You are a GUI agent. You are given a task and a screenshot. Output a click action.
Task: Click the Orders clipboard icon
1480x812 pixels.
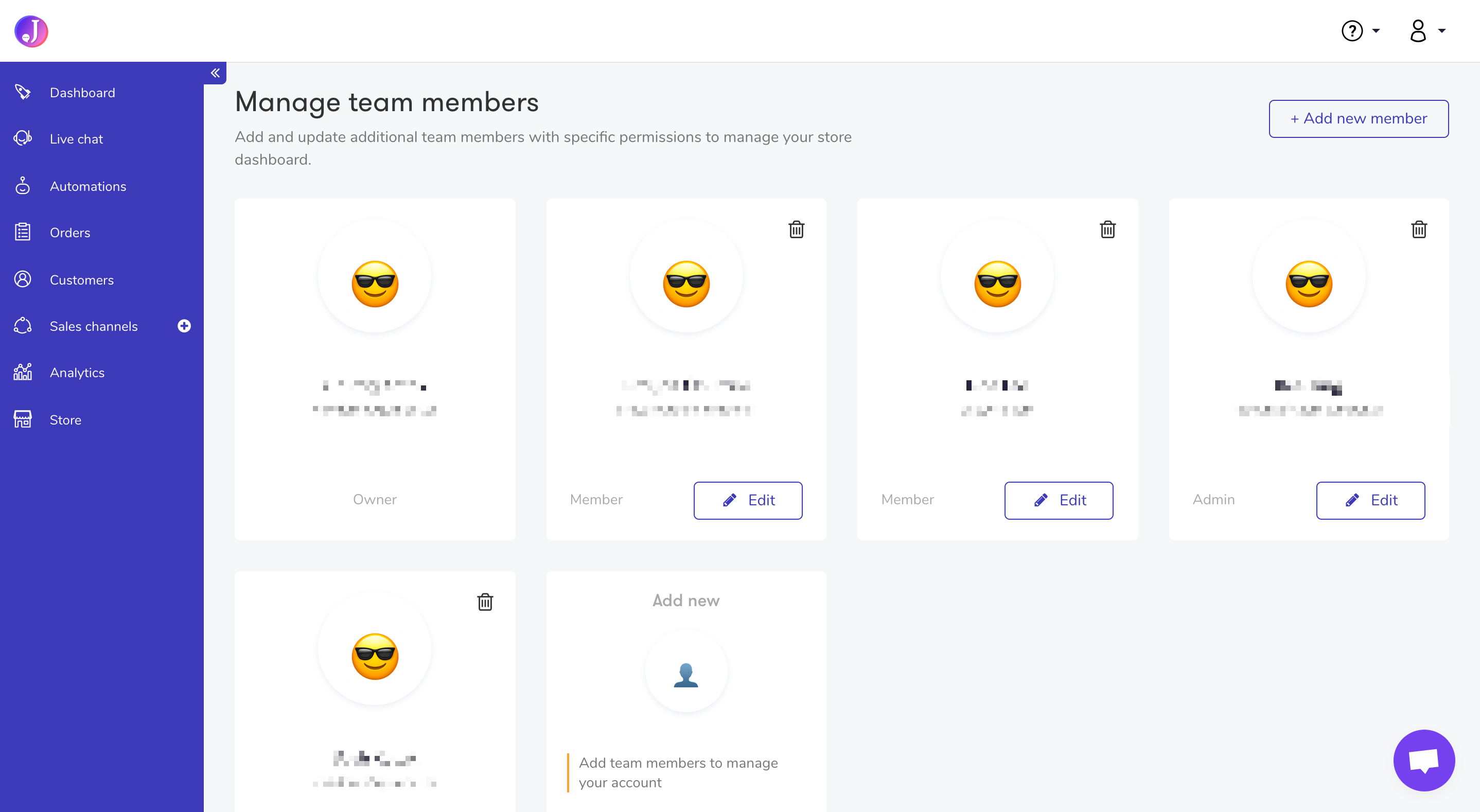[23, 232]
